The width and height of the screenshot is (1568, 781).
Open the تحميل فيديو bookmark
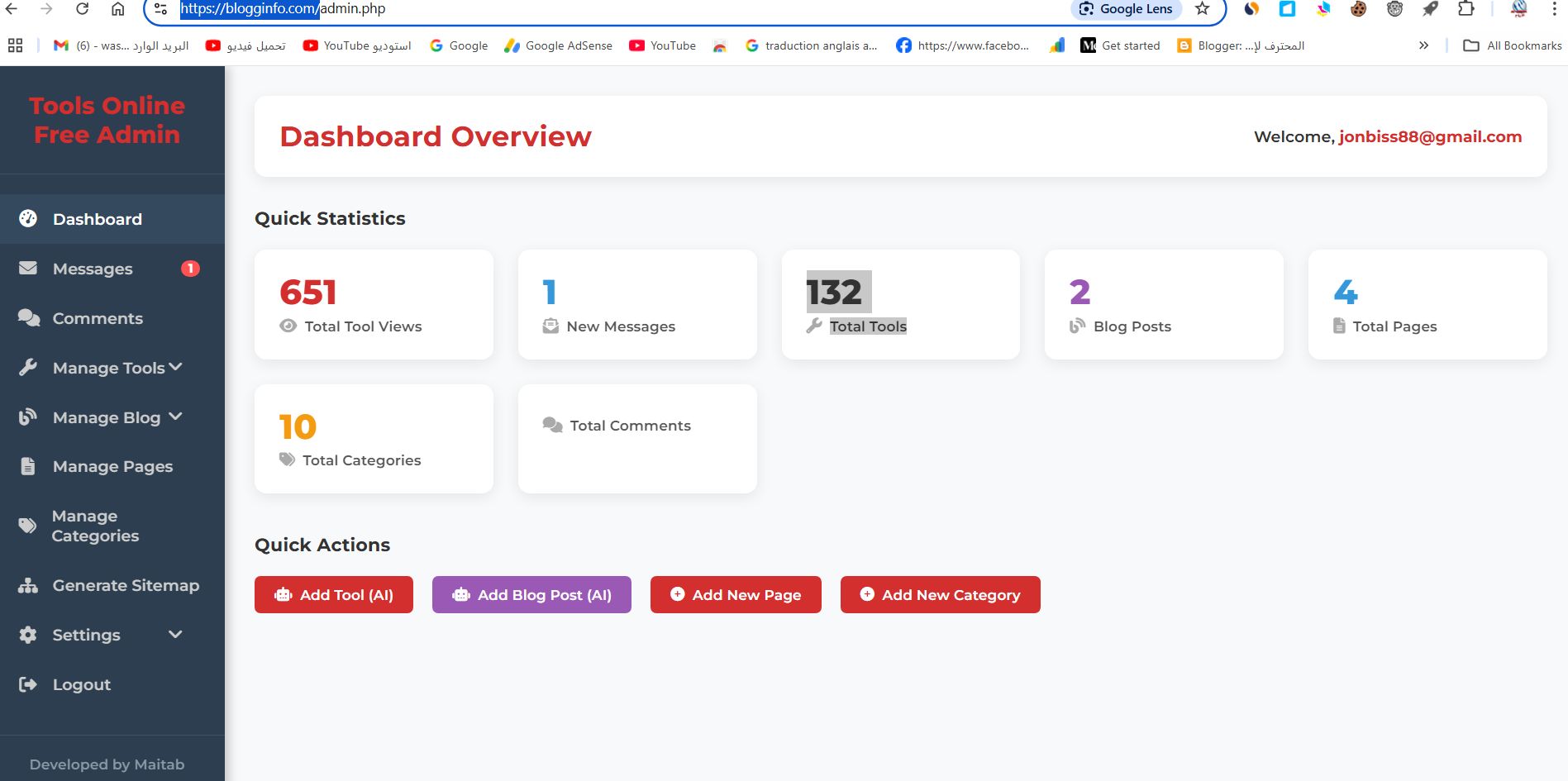point(245,45)
